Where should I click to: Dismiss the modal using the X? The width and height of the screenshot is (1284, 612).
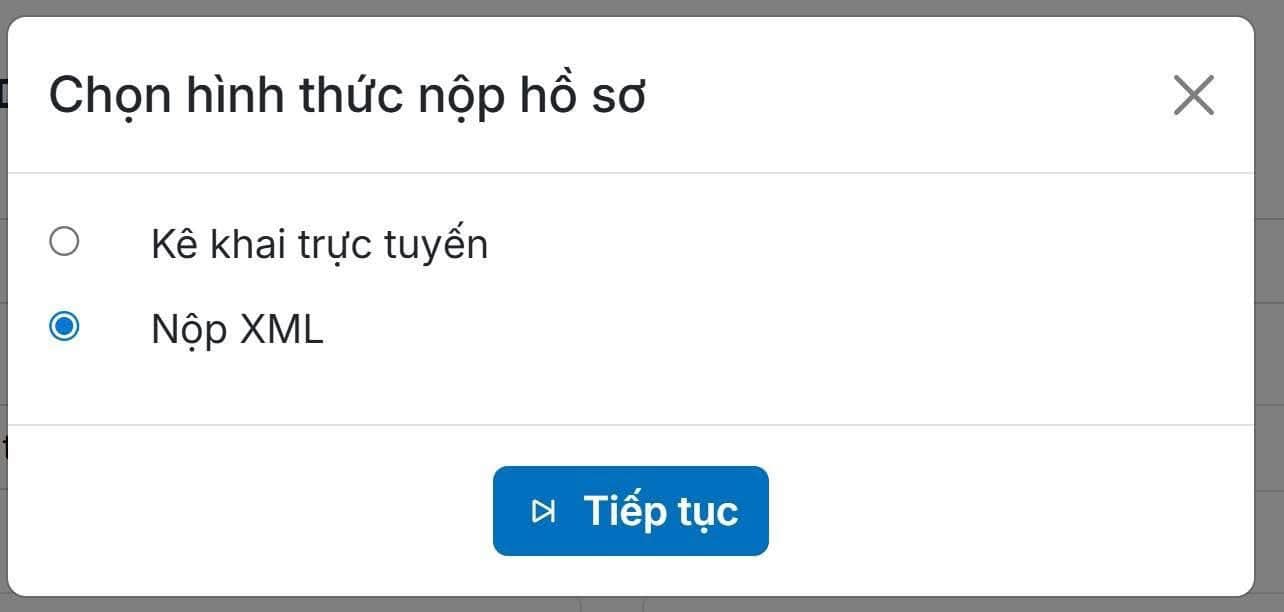(1193, 96)
